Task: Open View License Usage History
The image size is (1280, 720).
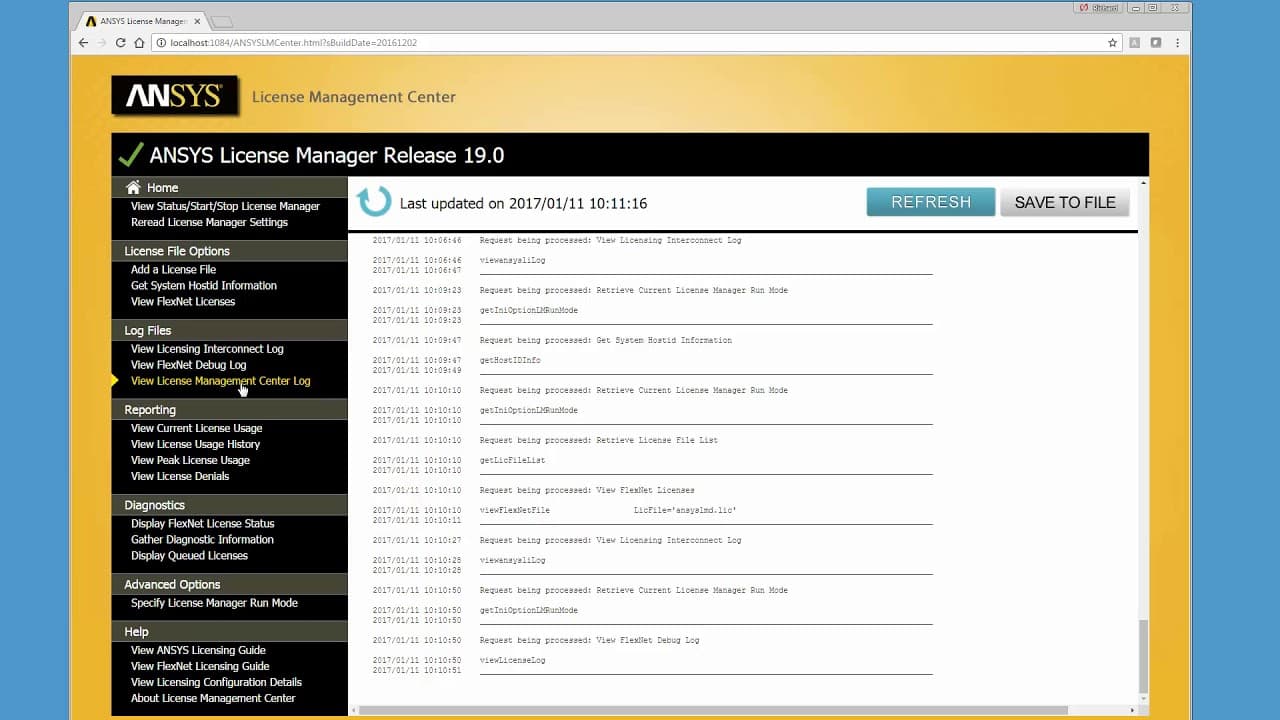Action: click(x=195, y=444)
